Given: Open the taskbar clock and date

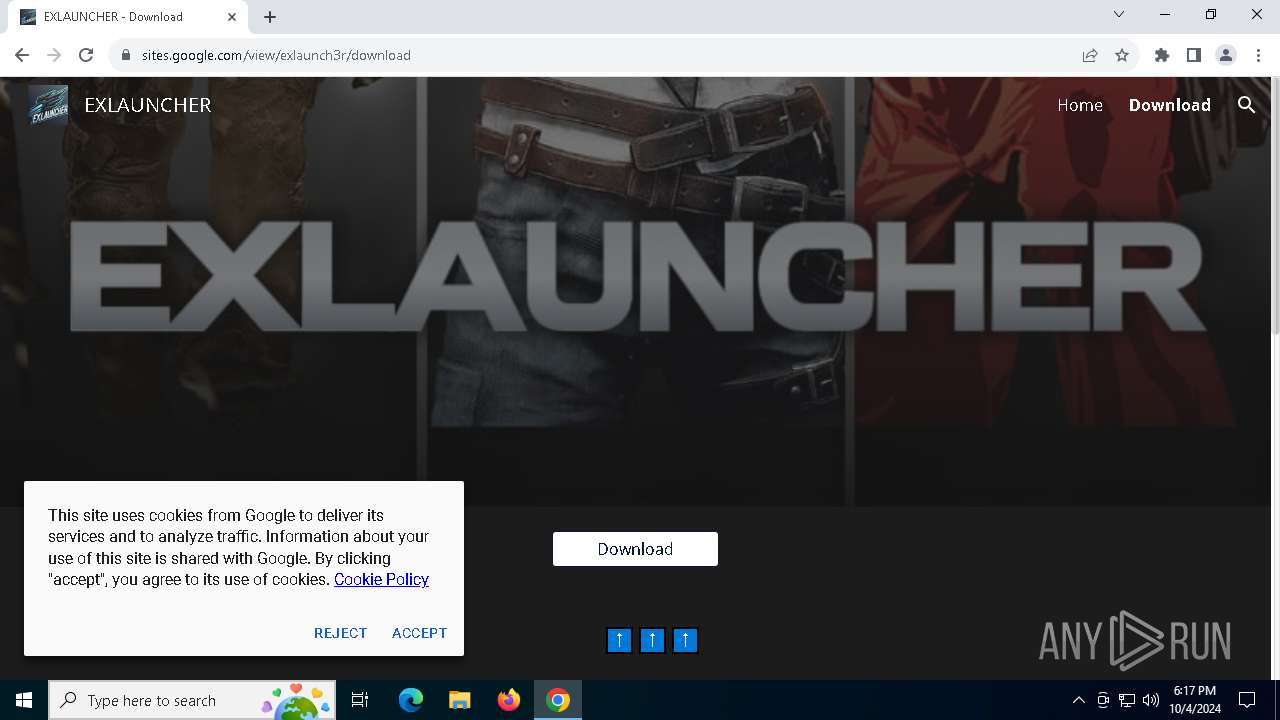Looking at the screenshot, I should click(x=1195, y=700).
